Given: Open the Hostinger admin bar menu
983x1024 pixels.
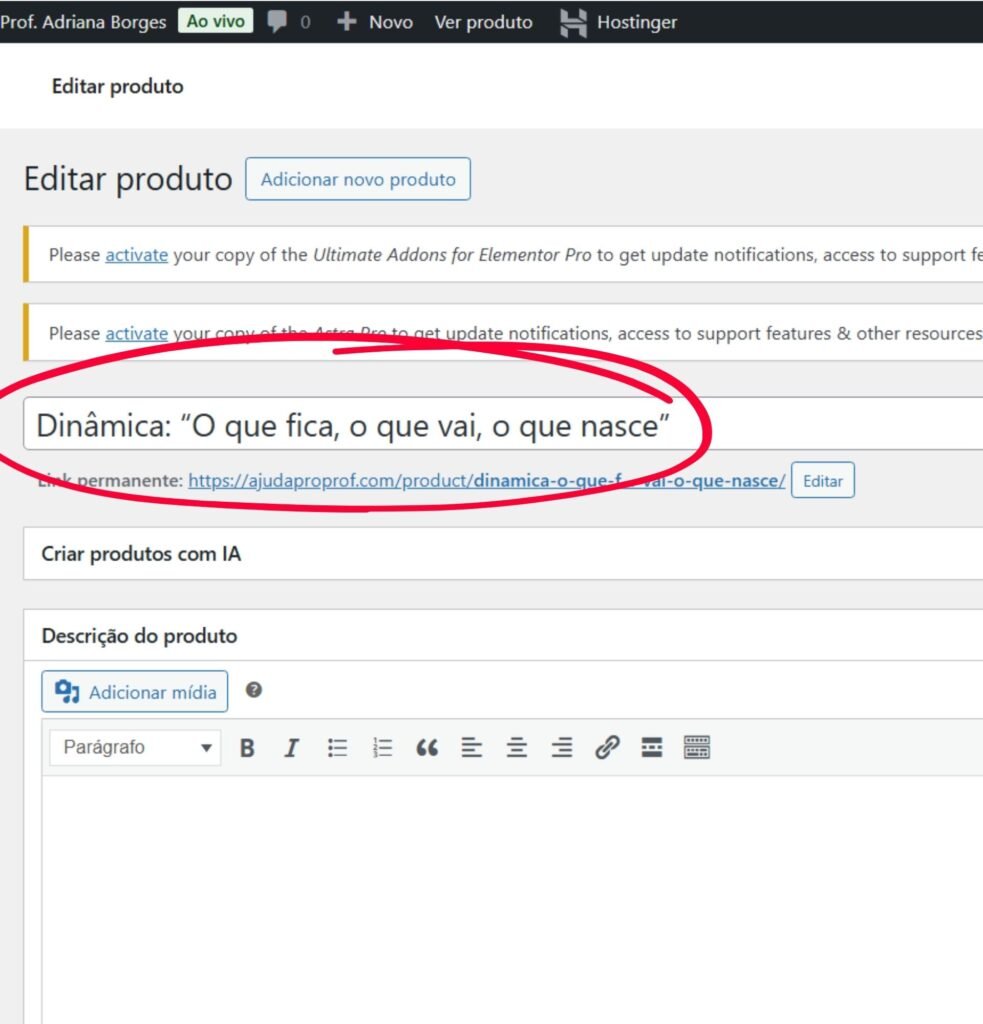Looking at the screenshot, I should [618, 22].
